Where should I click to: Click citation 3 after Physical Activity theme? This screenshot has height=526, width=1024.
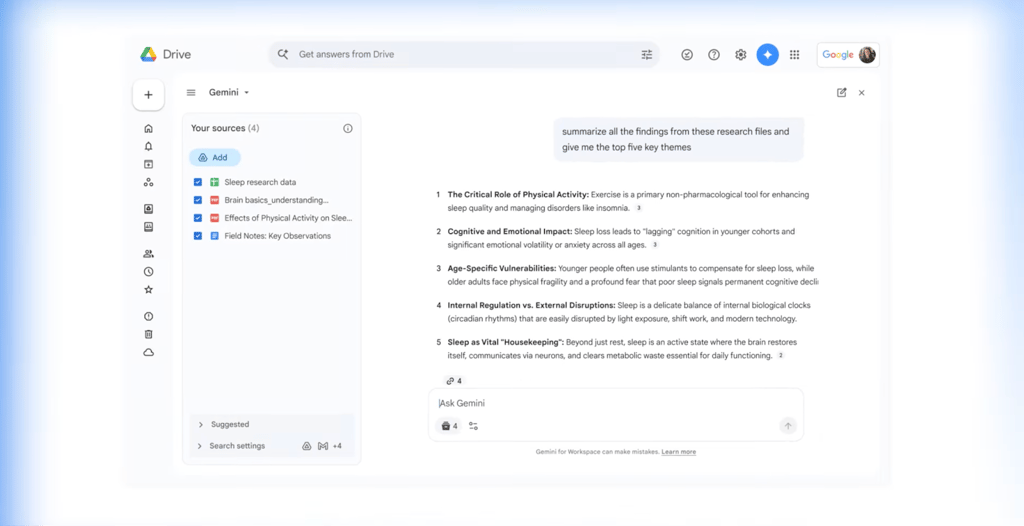[639, 208]
